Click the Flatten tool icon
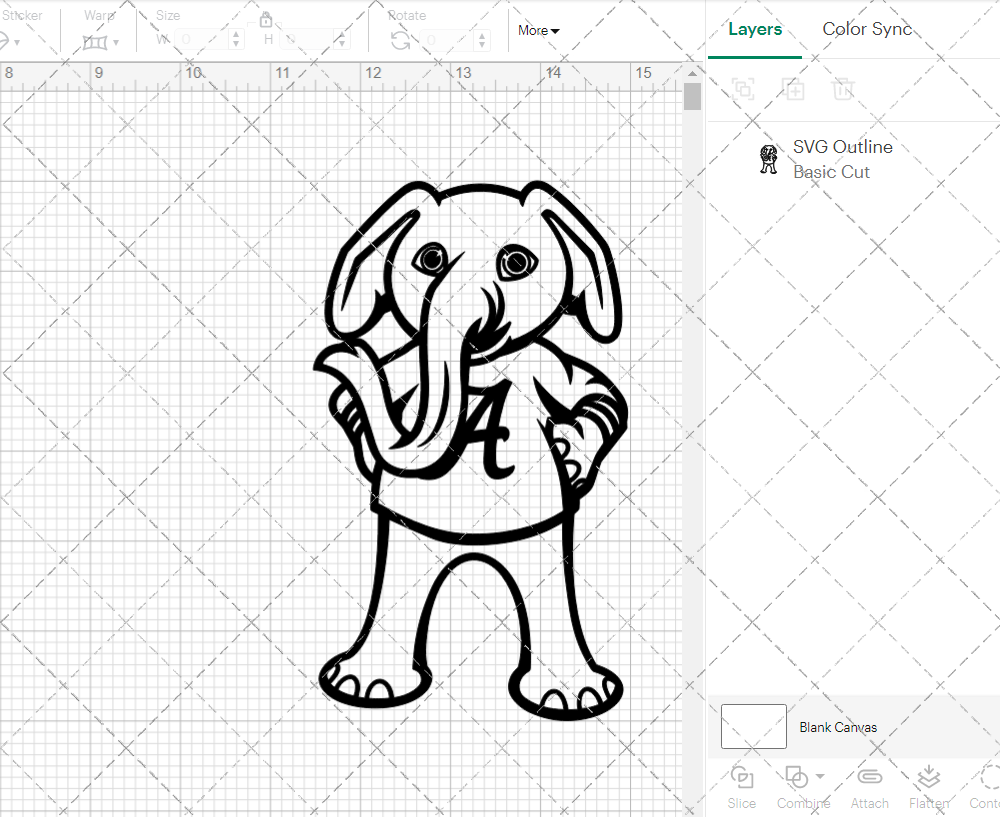 (928, 776)
